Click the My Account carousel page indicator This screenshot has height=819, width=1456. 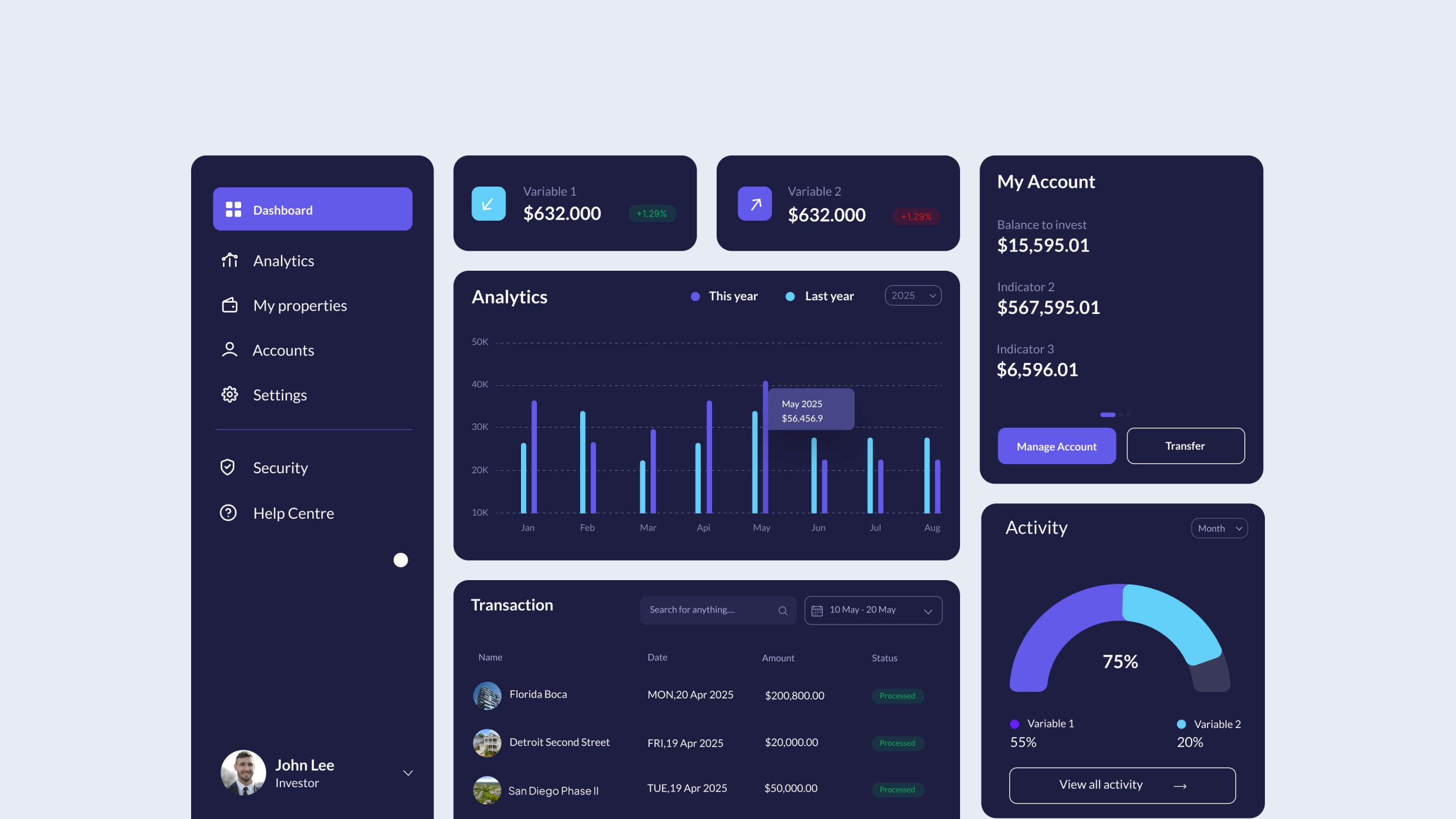[1108, 415]
